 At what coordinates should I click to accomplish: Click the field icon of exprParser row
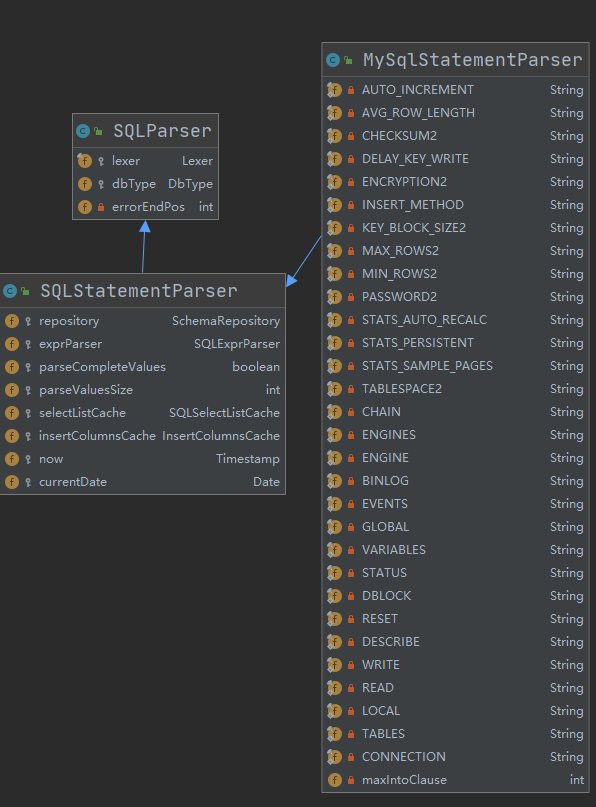[x=12, y=344]
